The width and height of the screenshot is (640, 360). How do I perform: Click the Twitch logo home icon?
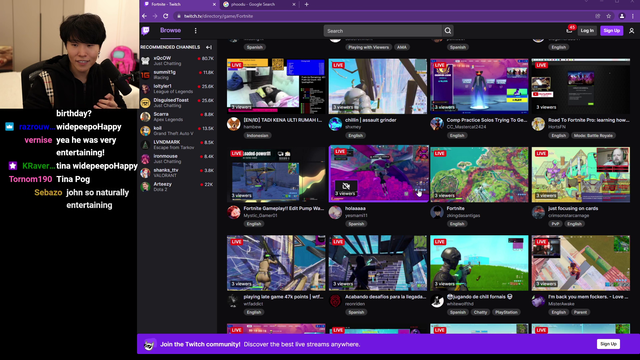coord(146,31)
